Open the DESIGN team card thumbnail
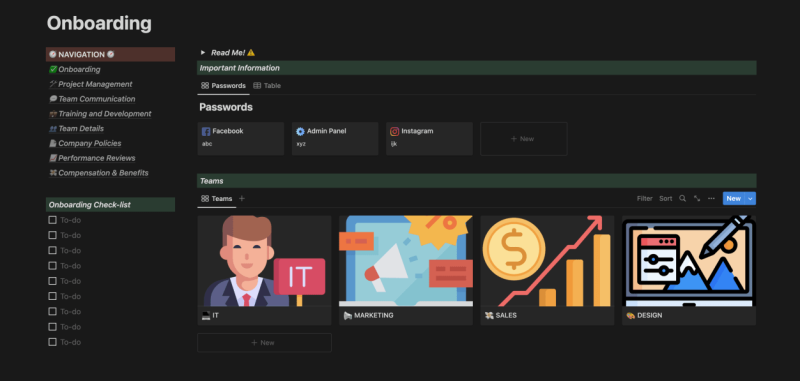Viewport: 800px width, 381px height. point(689,261)
